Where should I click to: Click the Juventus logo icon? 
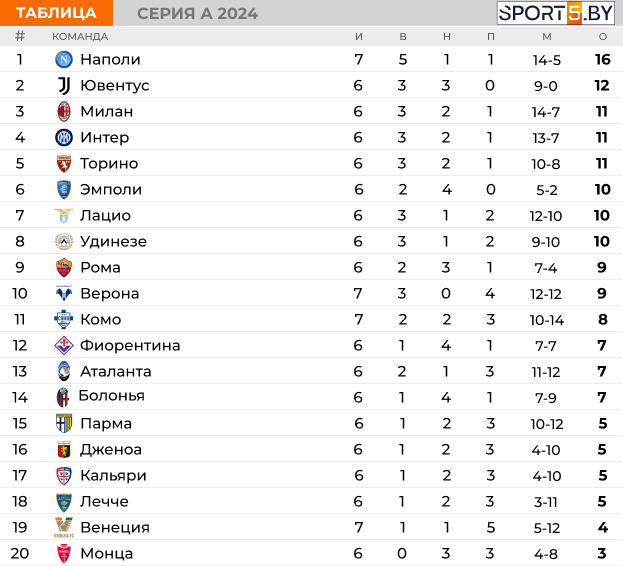[x=64, y=85]
